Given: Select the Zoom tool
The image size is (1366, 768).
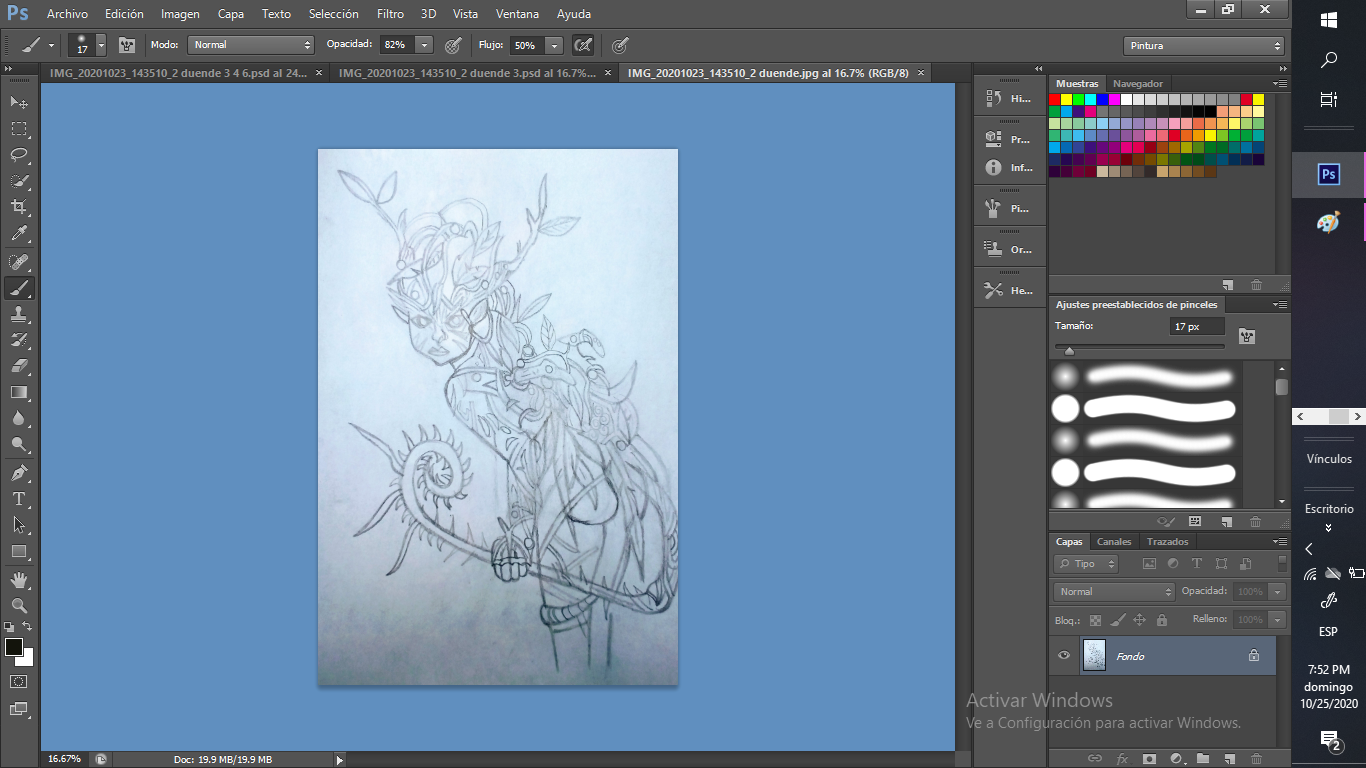Looking at the screenshot, I should tap(19, 605).
